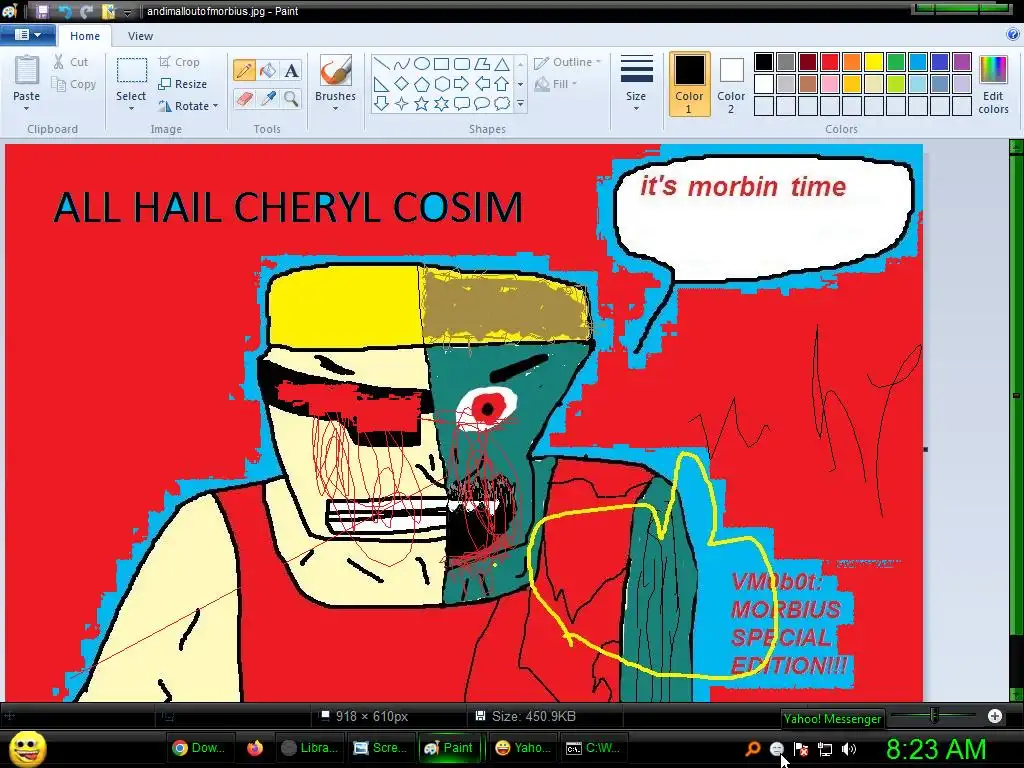Click the Resize button
The image size is (1024, 768).
pos(183,84)
